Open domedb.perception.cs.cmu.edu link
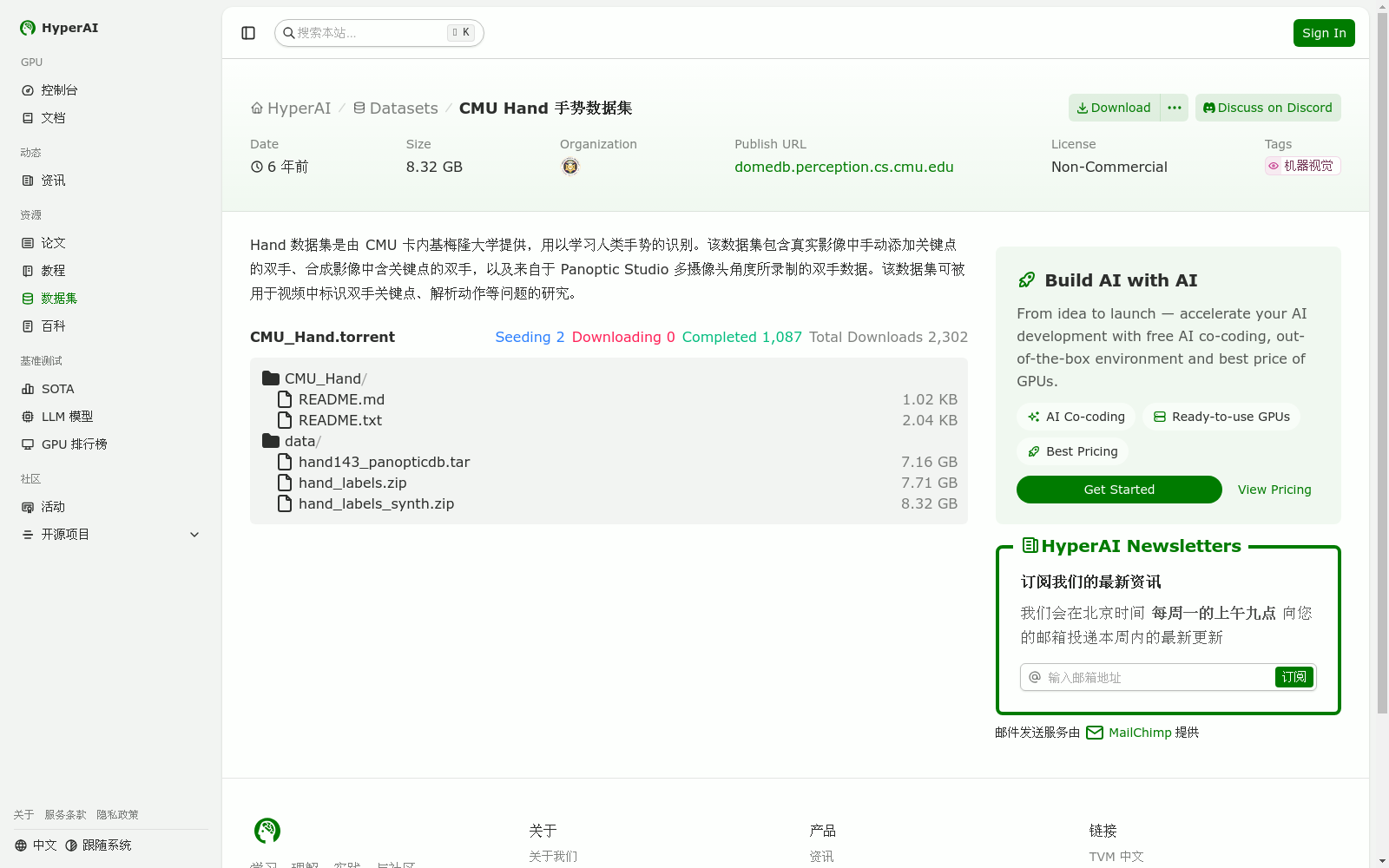The width and height of the screenshot is (1389, 868). click(x=844, y=167)
